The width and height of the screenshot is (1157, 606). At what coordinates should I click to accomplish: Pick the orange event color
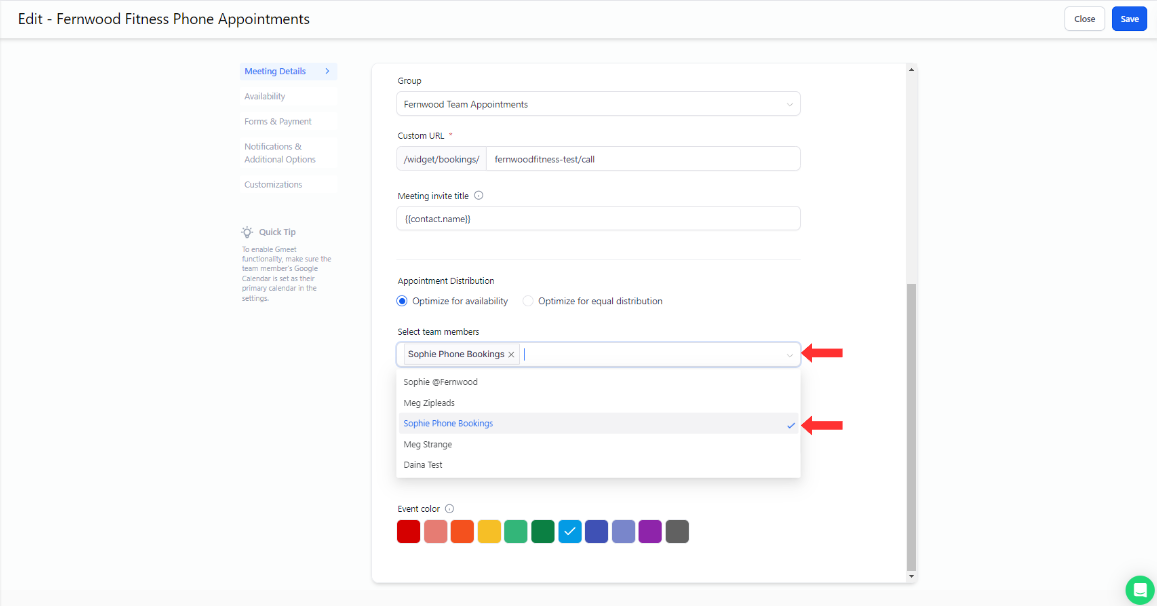coord(462,531)
